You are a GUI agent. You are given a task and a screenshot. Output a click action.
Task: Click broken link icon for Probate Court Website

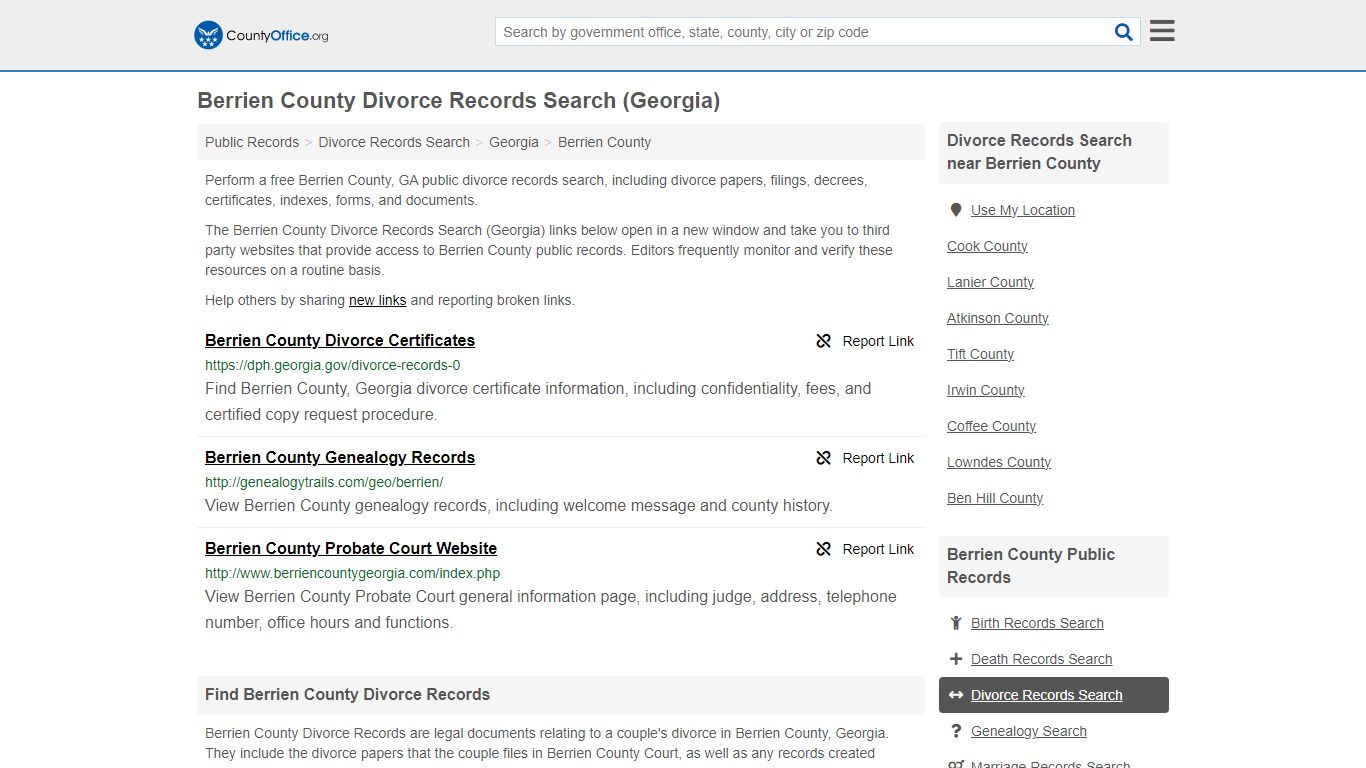click(x=824, y=549)
